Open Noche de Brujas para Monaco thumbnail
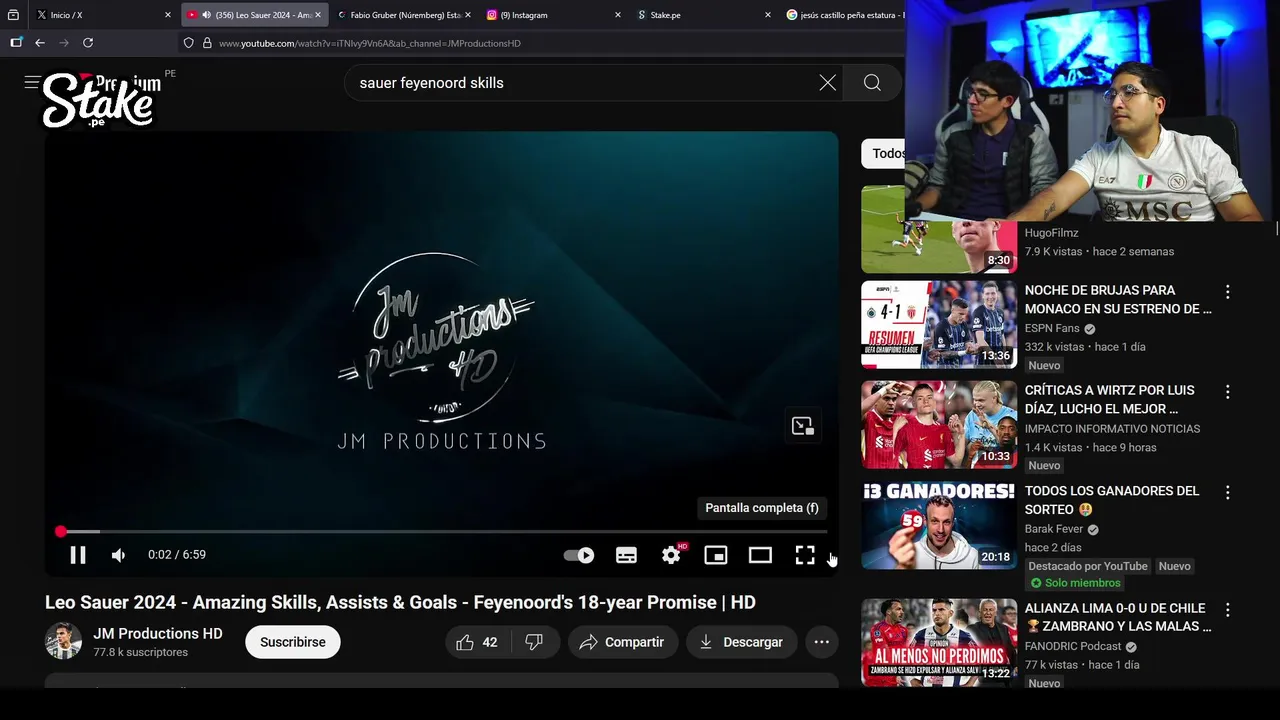This screenshot has width=1280, height=720. click(939, 325)
